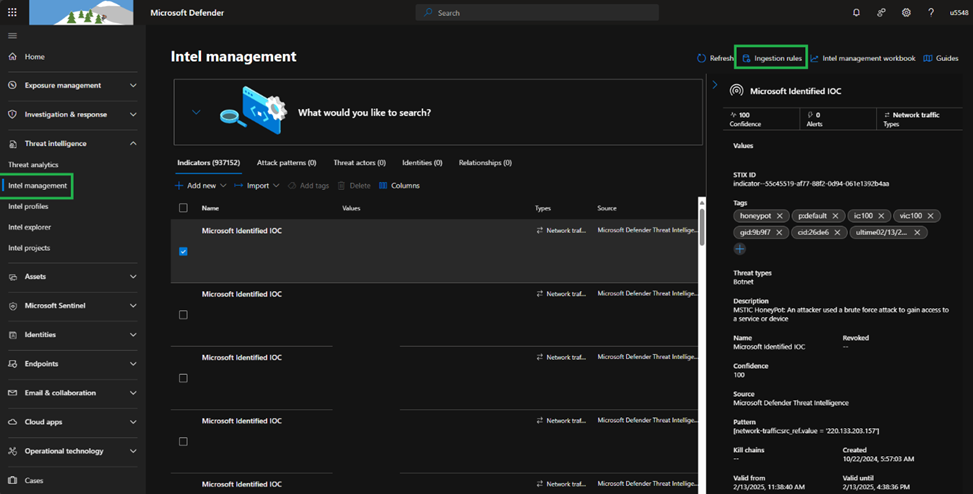
Task: Open notifications bell icon
Action: (x=856, y=12)
